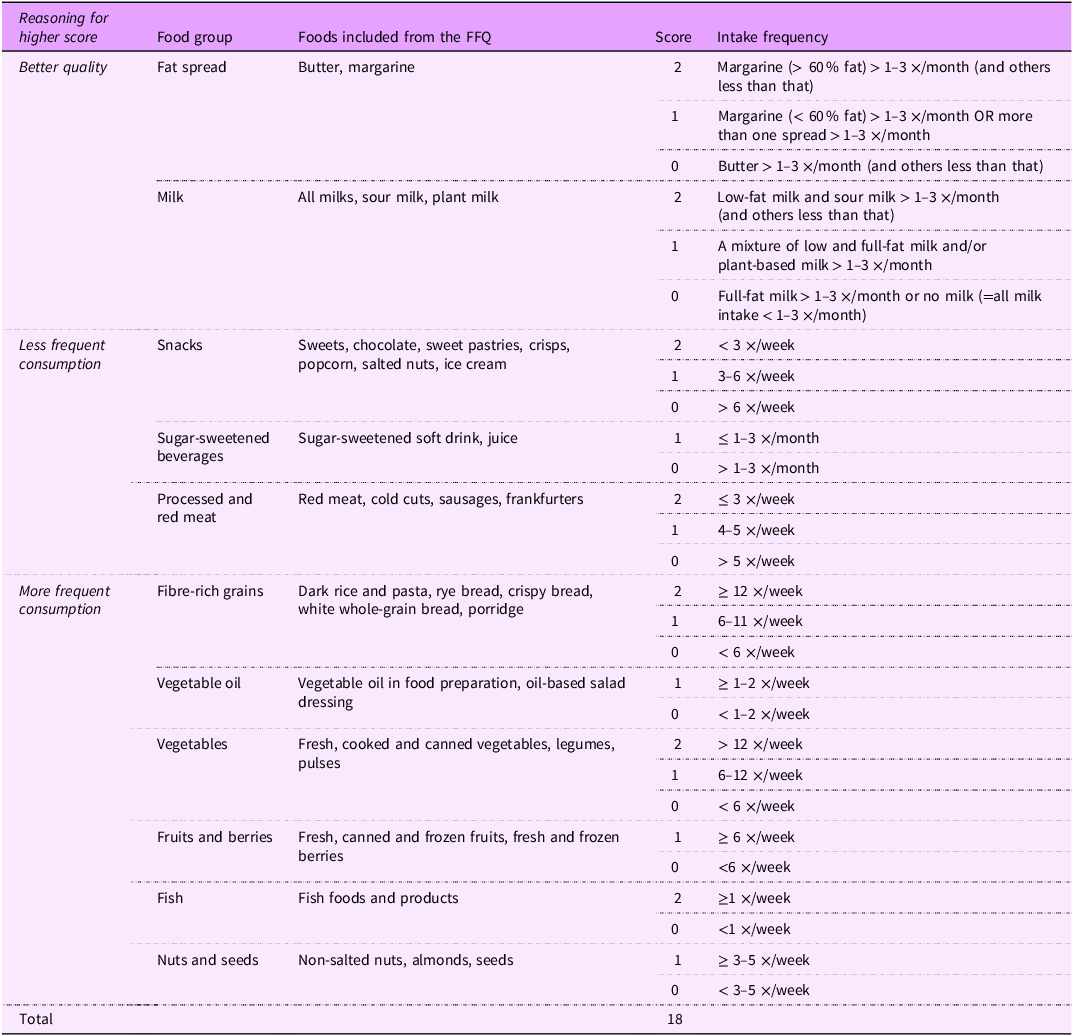Click the 'Score' column header
This screenshot has width=1073, height=1036.
tap(673, 37)
